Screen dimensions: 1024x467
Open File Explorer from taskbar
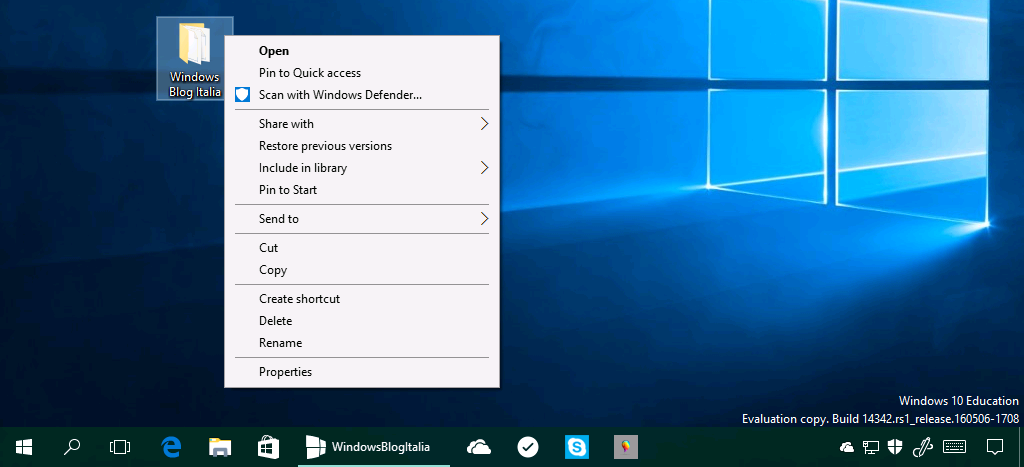click(x=219, y=447)
